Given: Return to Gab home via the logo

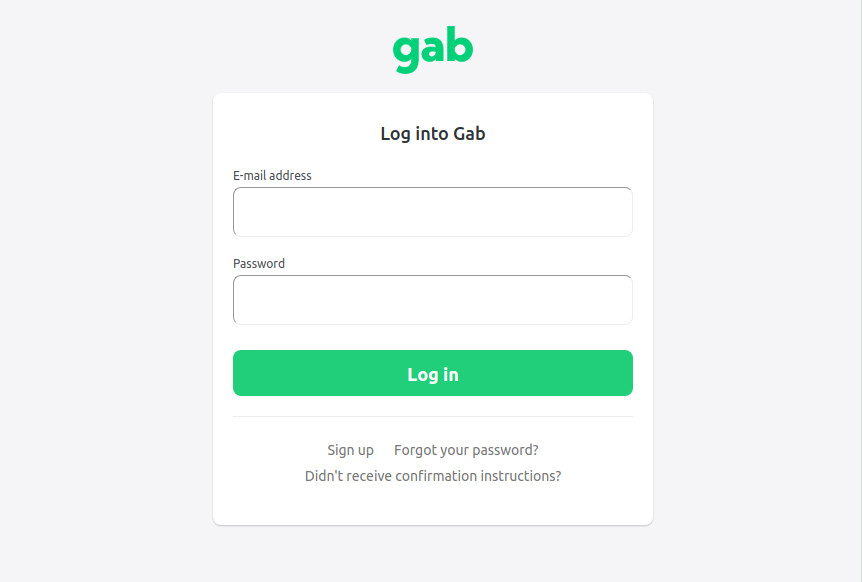Looking at the screenshot, I should pos(432,51).
